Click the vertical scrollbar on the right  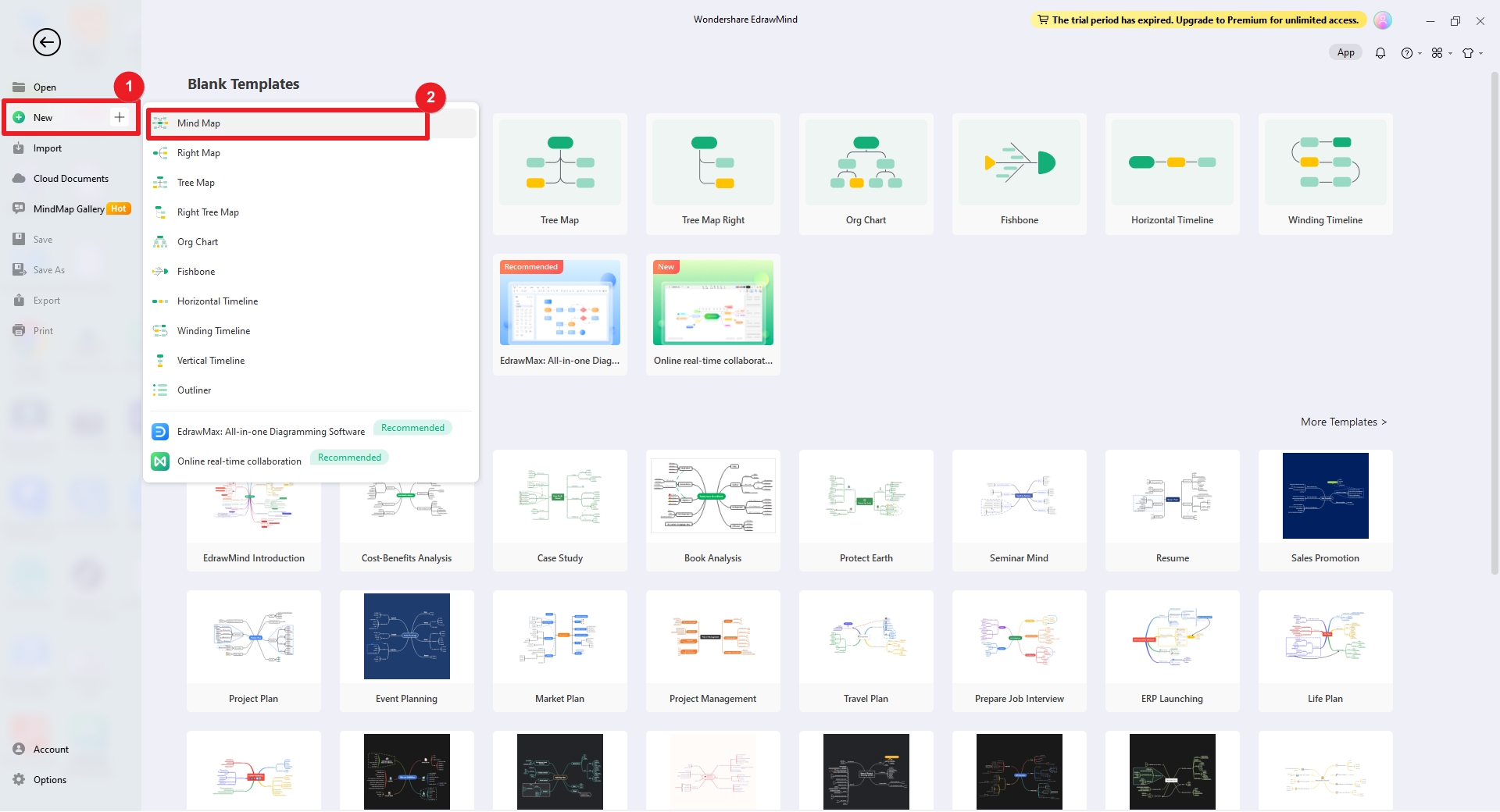[1495, 324]
